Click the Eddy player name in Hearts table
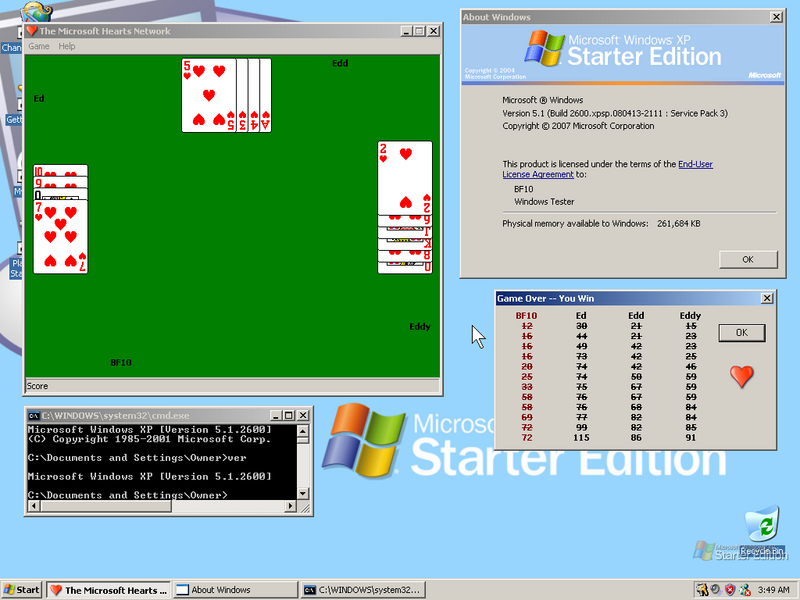 [x=420, y=327]
